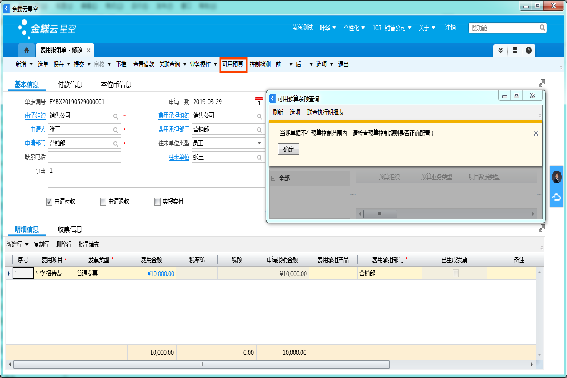The image size is (567, 378).
Task: Click the right arrow of the budget dialog scrollbar
Action: click(533, 214)
